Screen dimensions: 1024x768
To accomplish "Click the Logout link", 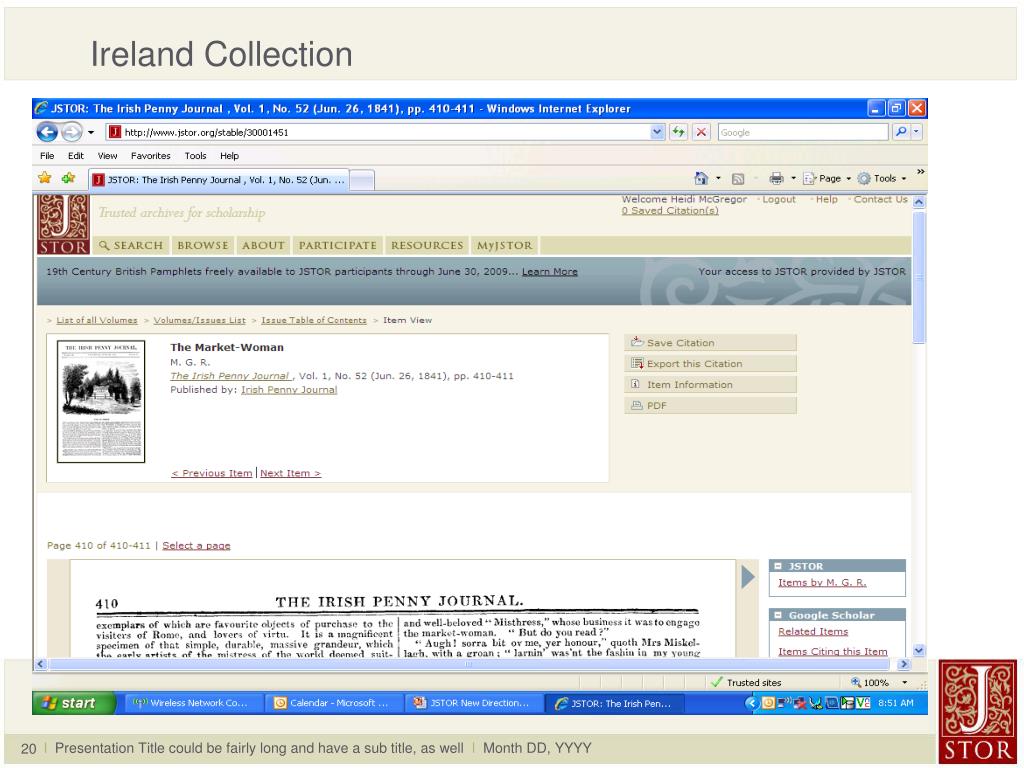I will pos(778,200).
